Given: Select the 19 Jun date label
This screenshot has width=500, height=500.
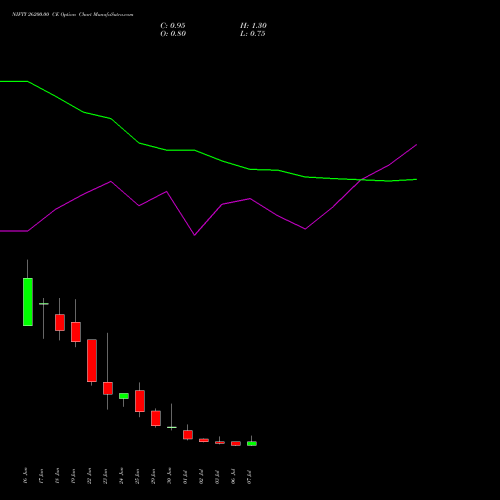Looking at the screenshot, I should [x=74, y=476].
